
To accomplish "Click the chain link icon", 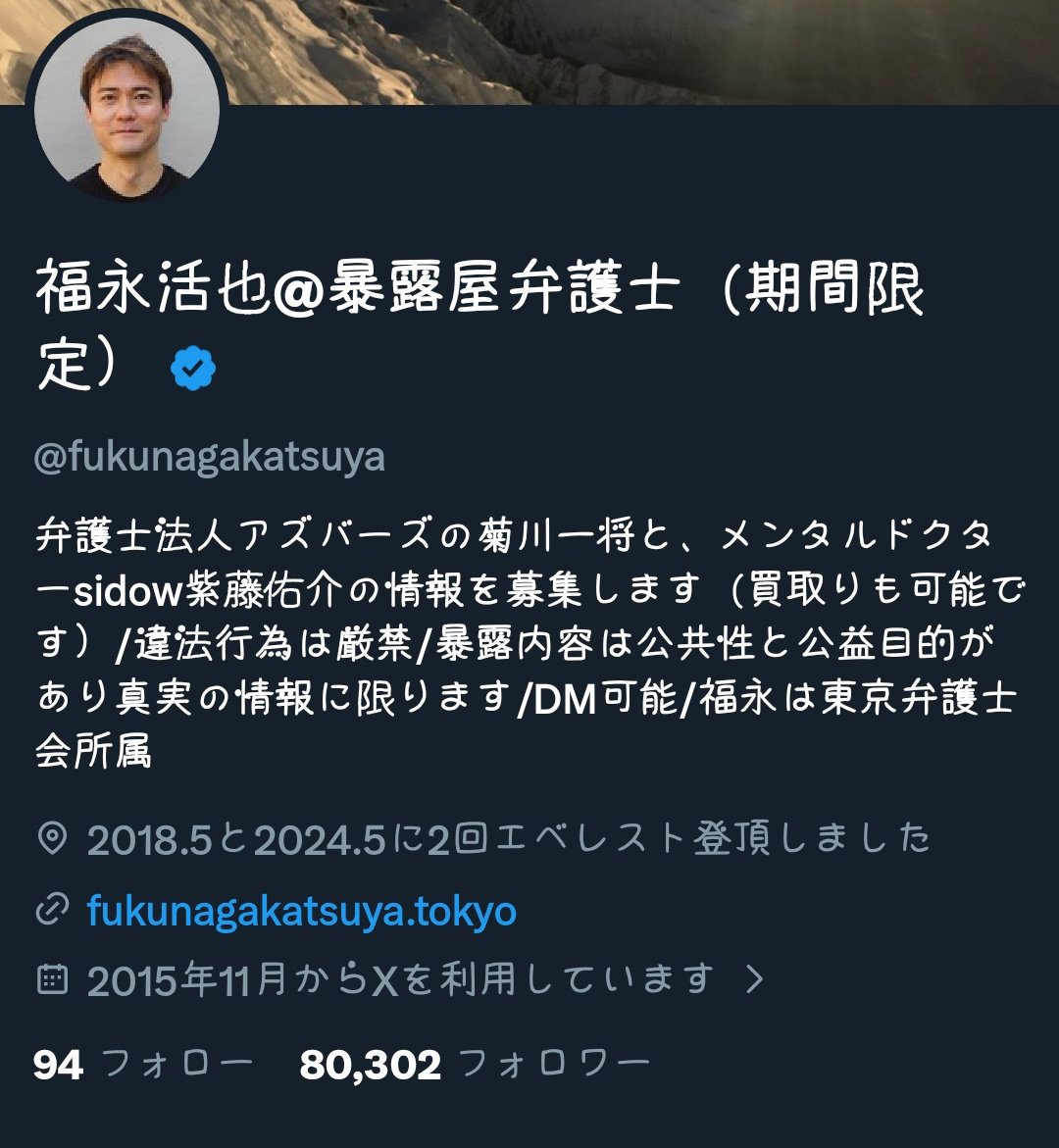I will click(x=52, y=909).
